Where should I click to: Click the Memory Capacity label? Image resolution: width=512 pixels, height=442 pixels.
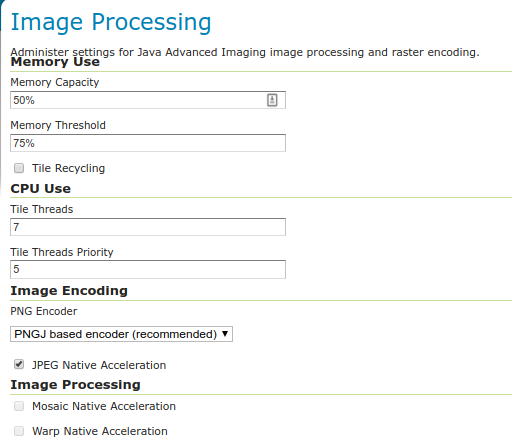point(55,82)
